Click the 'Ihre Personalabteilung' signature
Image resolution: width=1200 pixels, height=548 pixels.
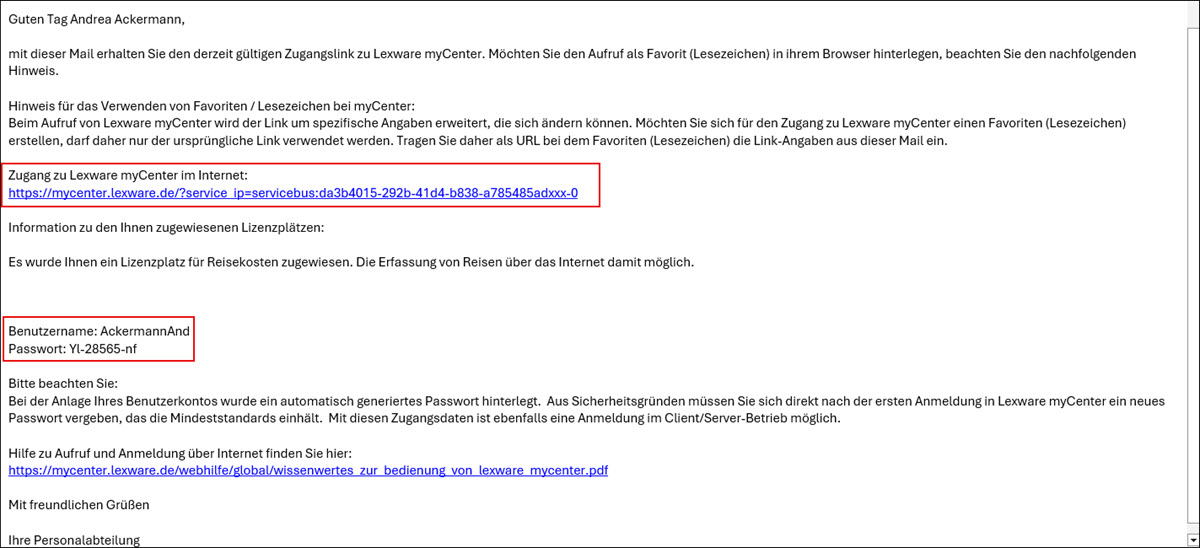click(x=74, y=540)
